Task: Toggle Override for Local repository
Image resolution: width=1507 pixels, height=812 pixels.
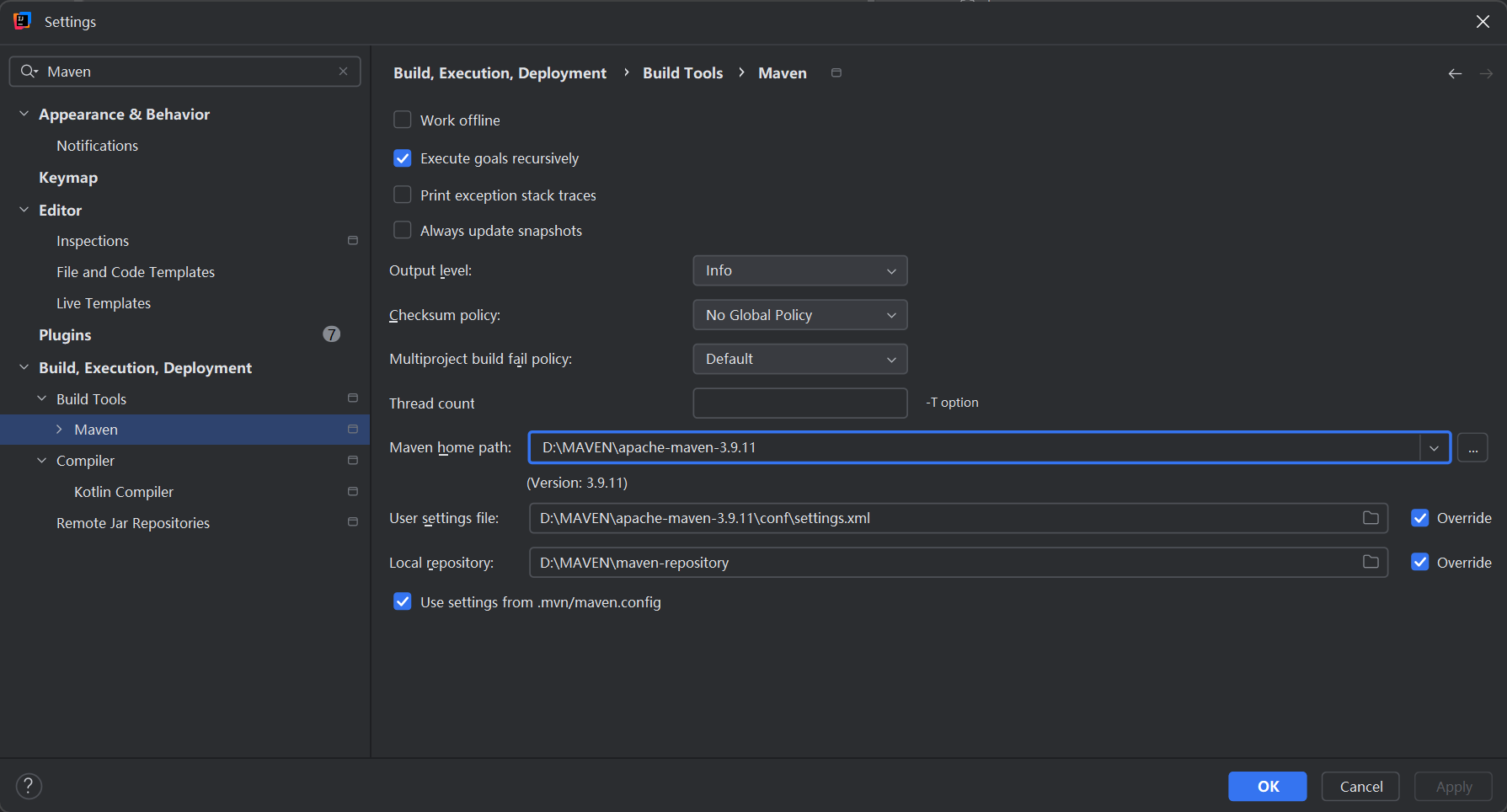Action: pos(1420,562)
